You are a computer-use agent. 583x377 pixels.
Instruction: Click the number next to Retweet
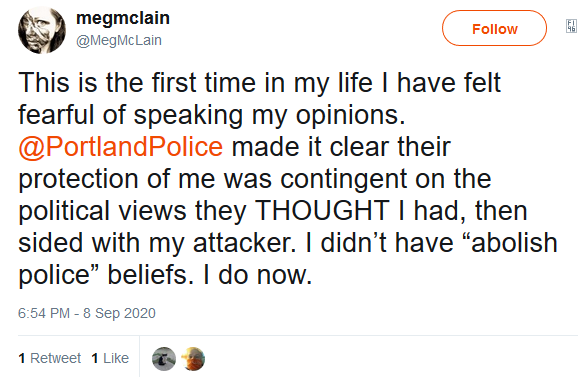[x=22, y=358]
